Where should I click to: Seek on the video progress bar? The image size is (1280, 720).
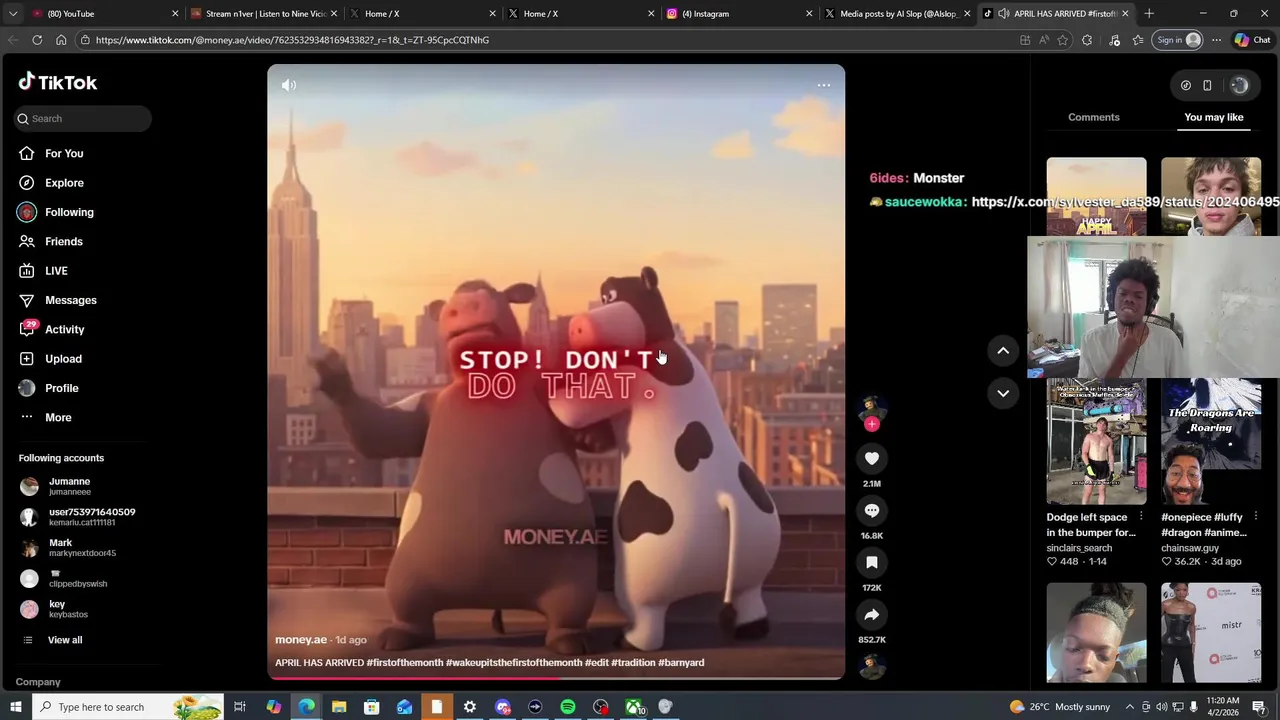click(x=556, y=677)
